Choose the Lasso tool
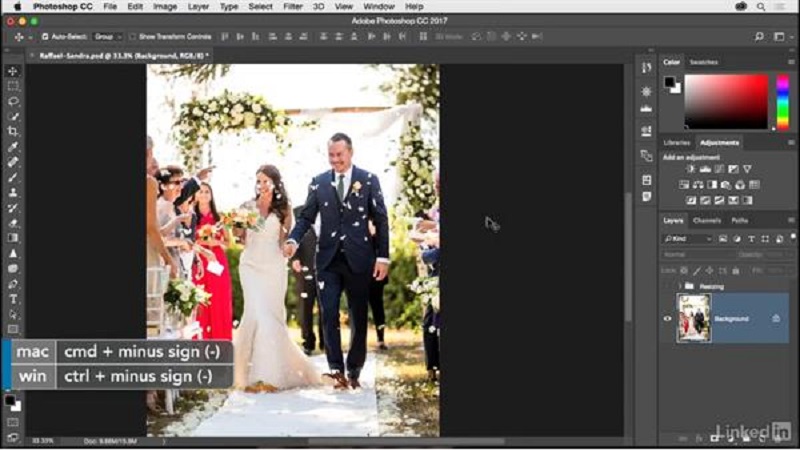The width and height of the screenshot is (800, 450). tap(13, 101)
